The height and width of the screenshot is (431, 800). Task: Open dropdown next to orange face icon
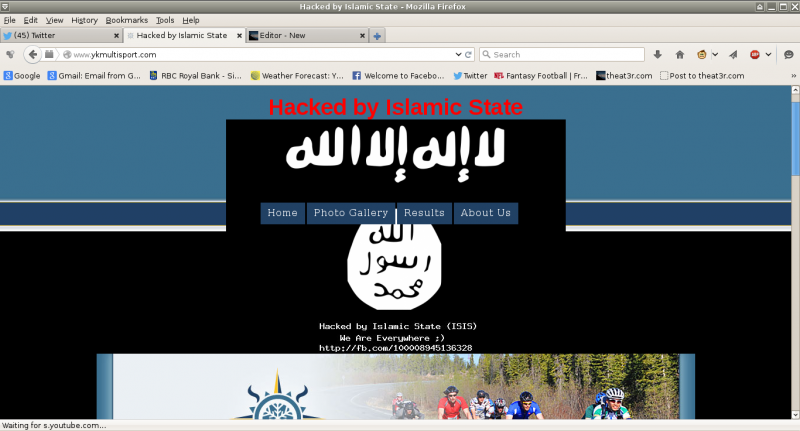[x=715, y=55]
